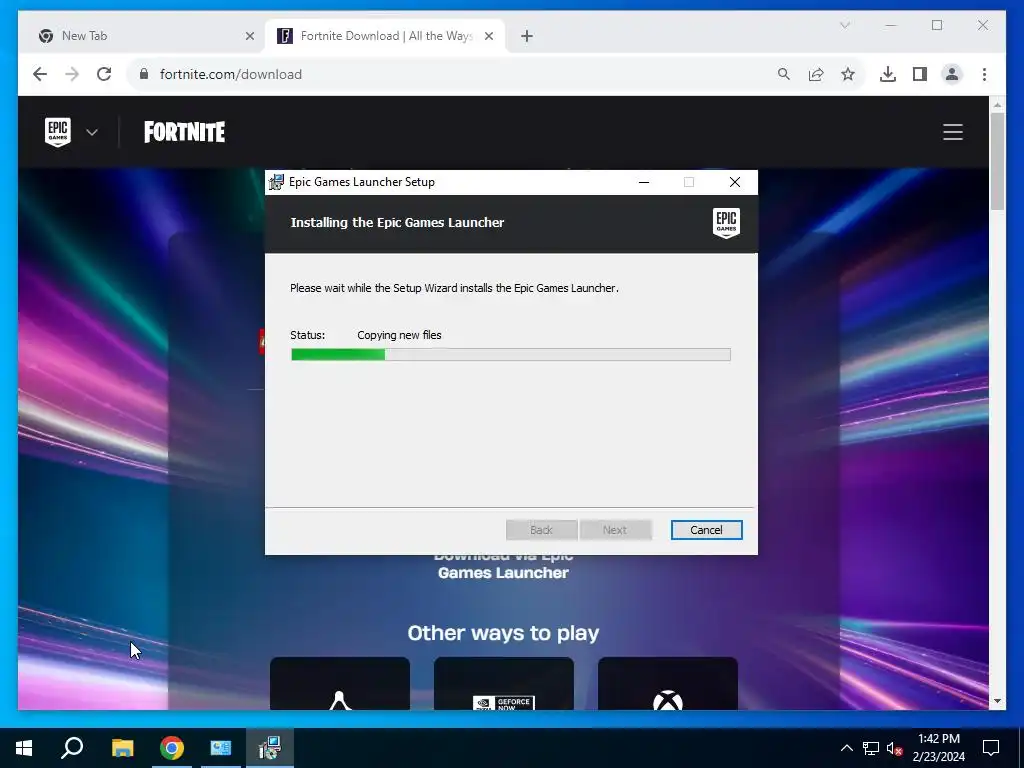Close the New Tab tab
The image size is (1024, 768).
click(x=249, y=36)
